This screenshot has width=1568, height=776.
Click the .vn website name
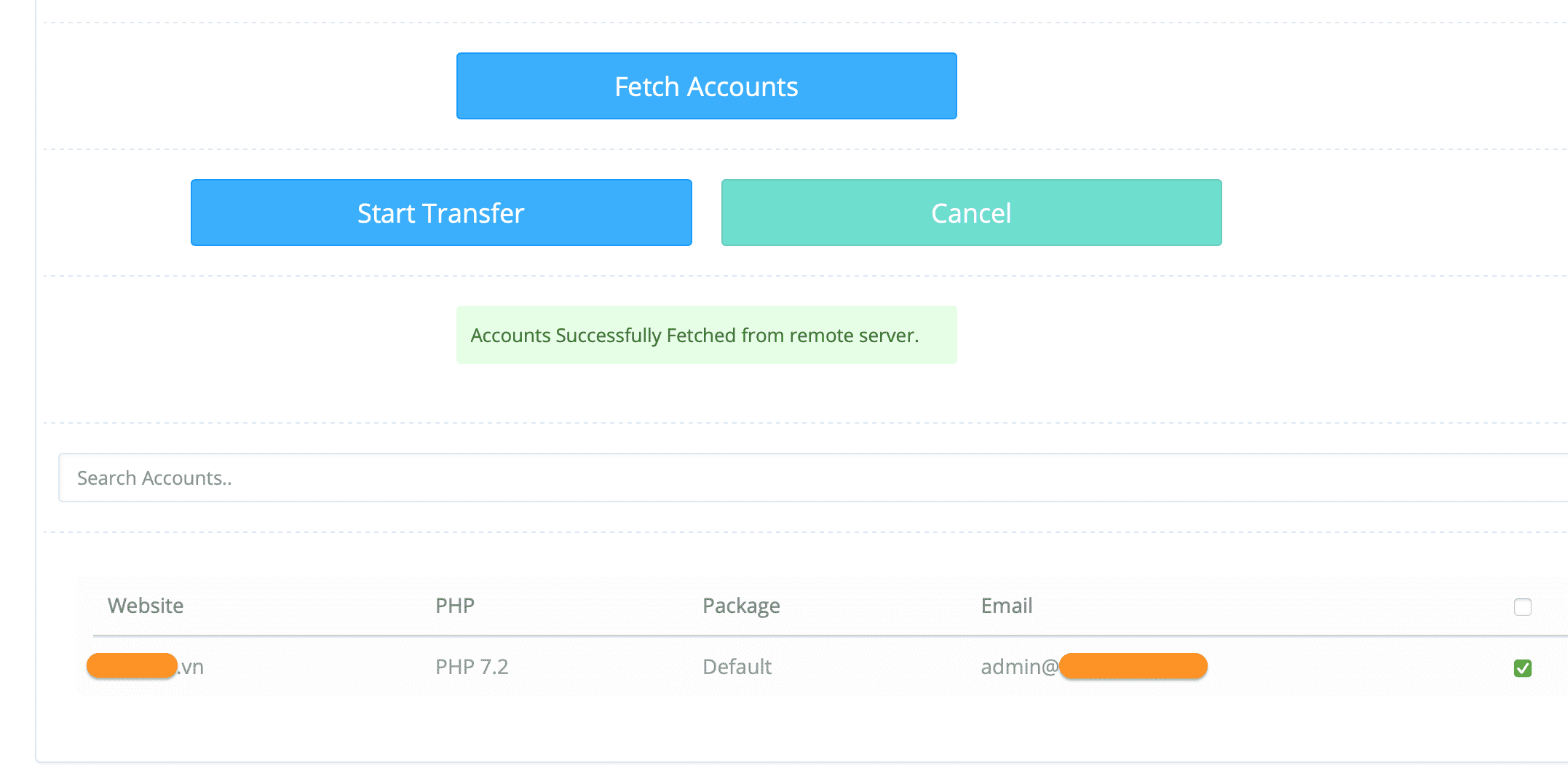click(x=191, y=667)
